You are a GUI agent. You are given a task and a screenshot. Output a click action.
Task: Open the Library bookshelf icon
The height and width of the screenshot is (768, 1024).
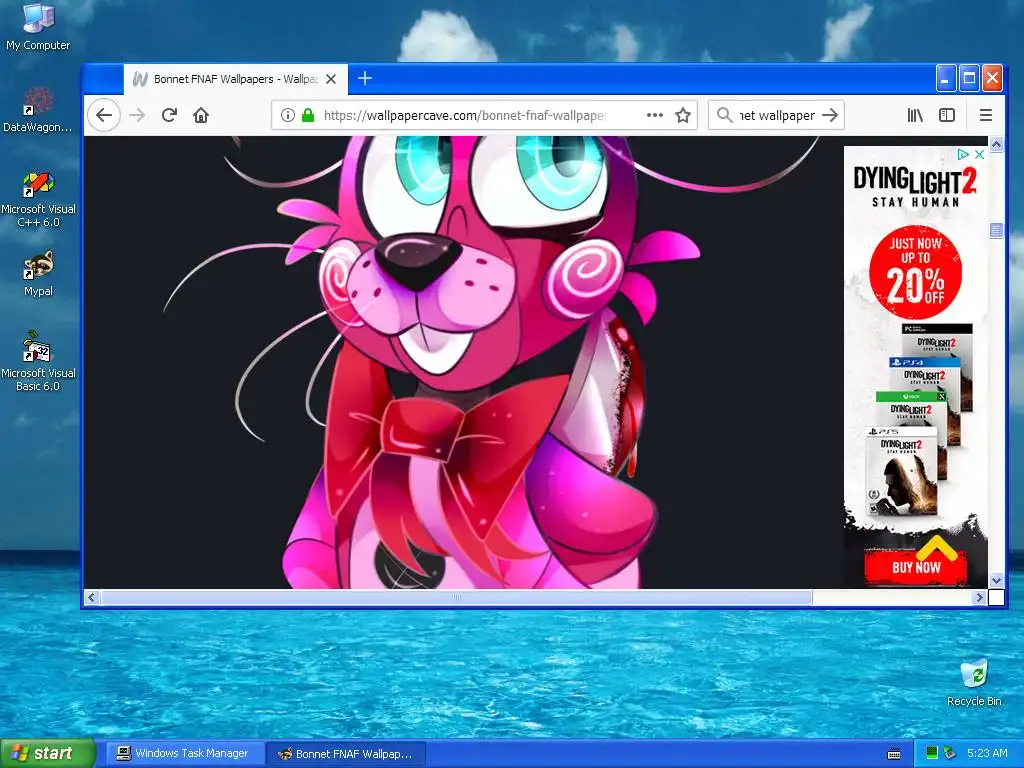[915, 116]
